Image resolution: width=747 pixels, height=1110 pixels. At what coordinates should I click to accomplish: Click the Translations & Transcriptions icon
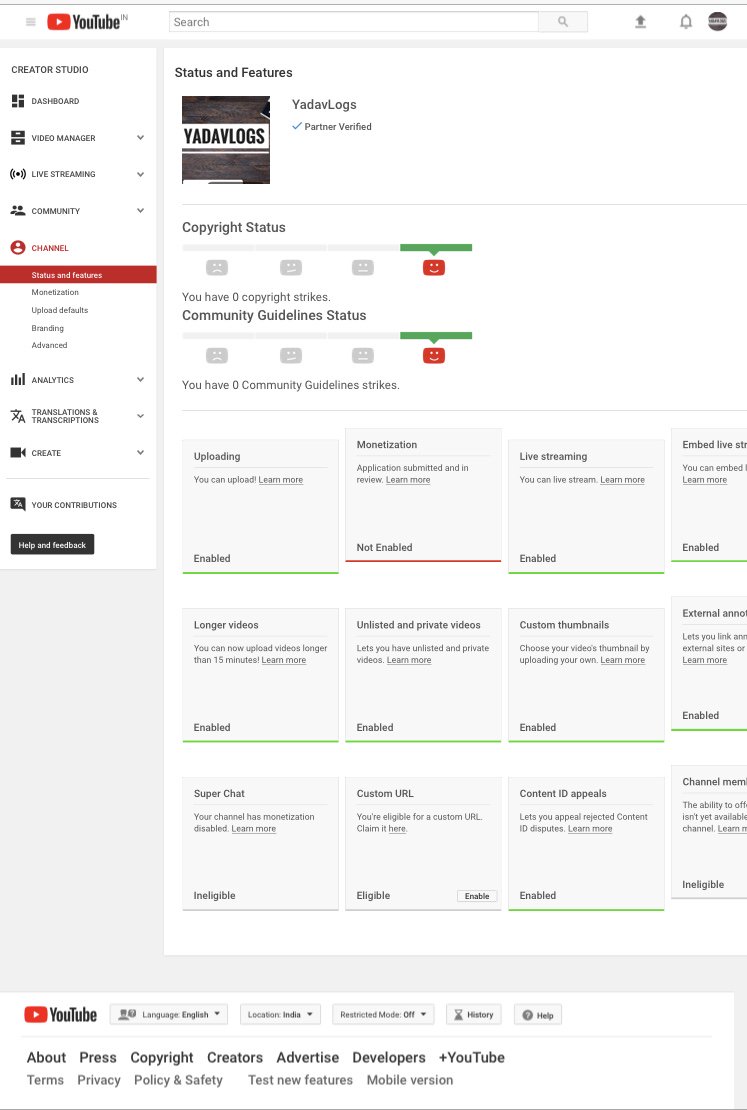tap(18, 416)
